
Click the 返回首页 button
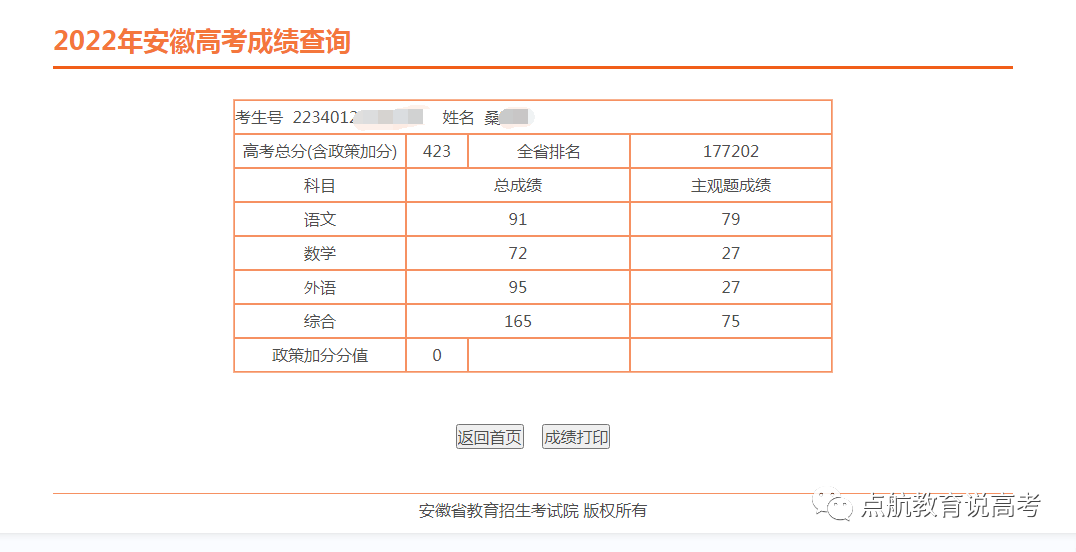click(489, 437)
